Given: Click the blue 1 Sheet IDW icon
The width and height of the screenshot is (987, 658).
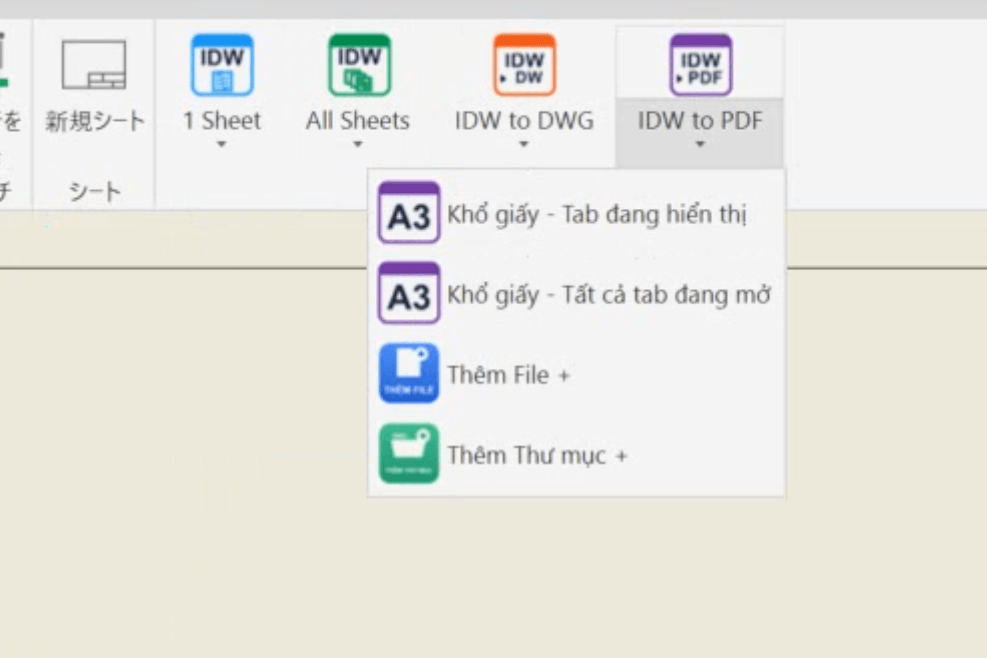Looking at the screenshot, I should (222, 65).
